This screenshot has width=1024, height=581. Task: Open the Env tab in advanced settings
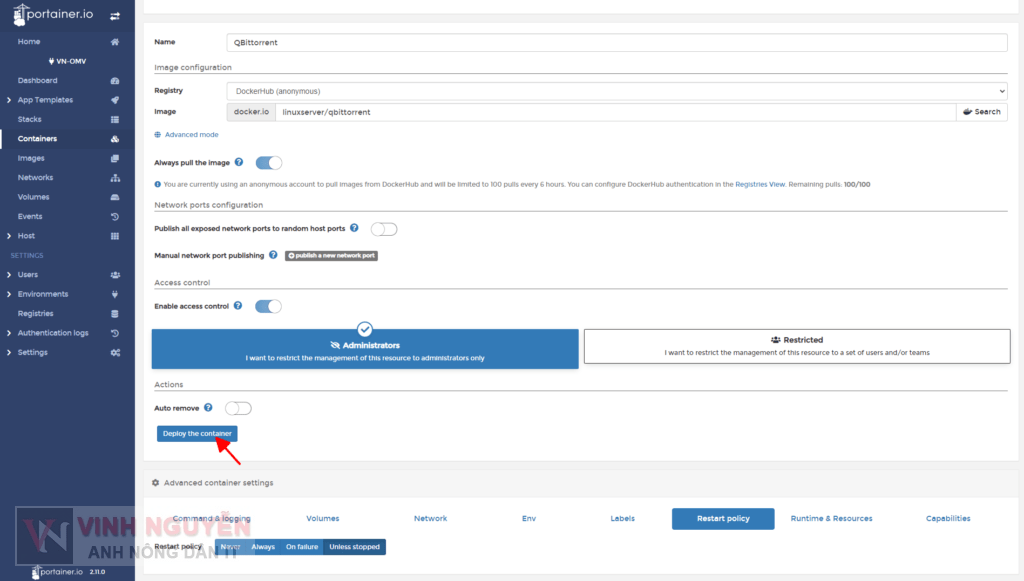coord(529,518)
